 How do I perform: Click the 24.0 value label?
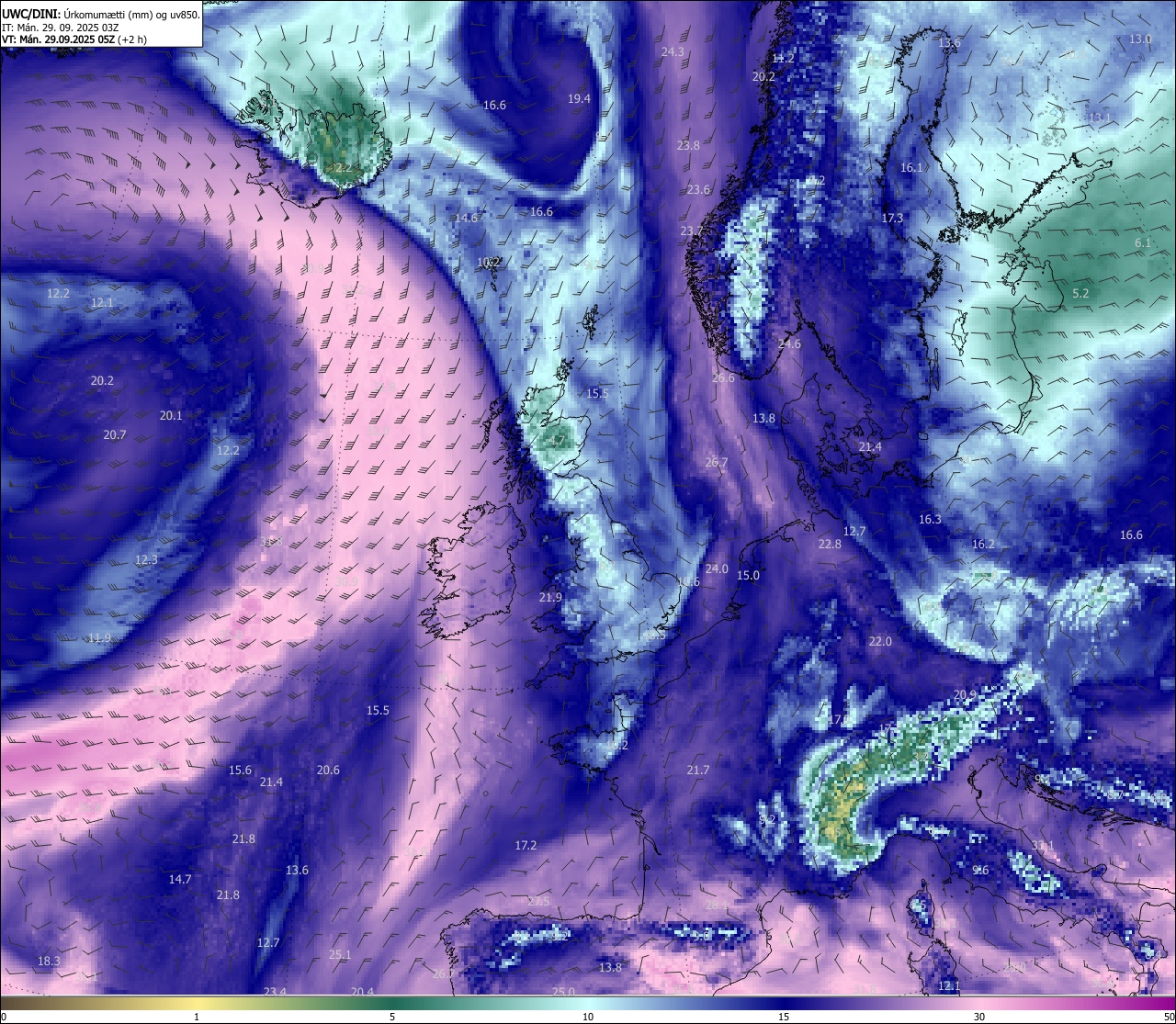717,568
